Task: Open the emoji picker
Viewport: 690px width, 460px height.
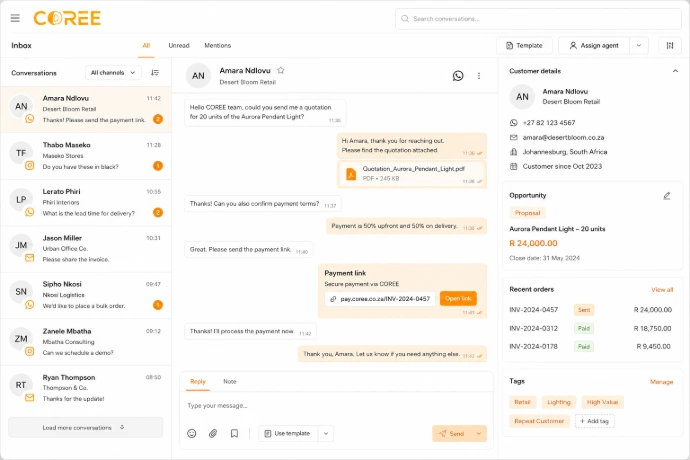Action: pos(191,434)
